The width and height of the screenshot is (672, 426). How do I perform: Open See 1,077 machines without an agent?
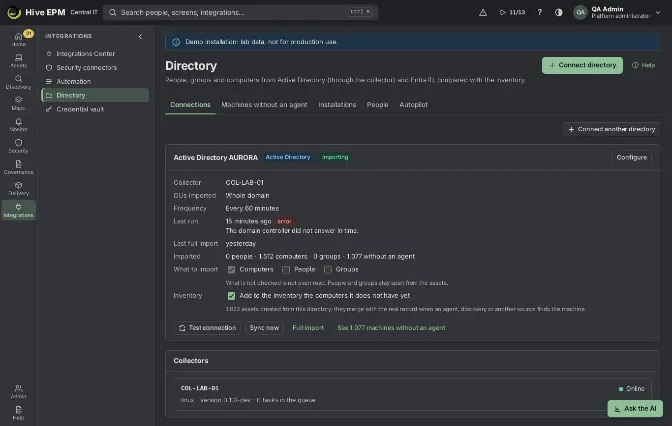coord(391,328)
